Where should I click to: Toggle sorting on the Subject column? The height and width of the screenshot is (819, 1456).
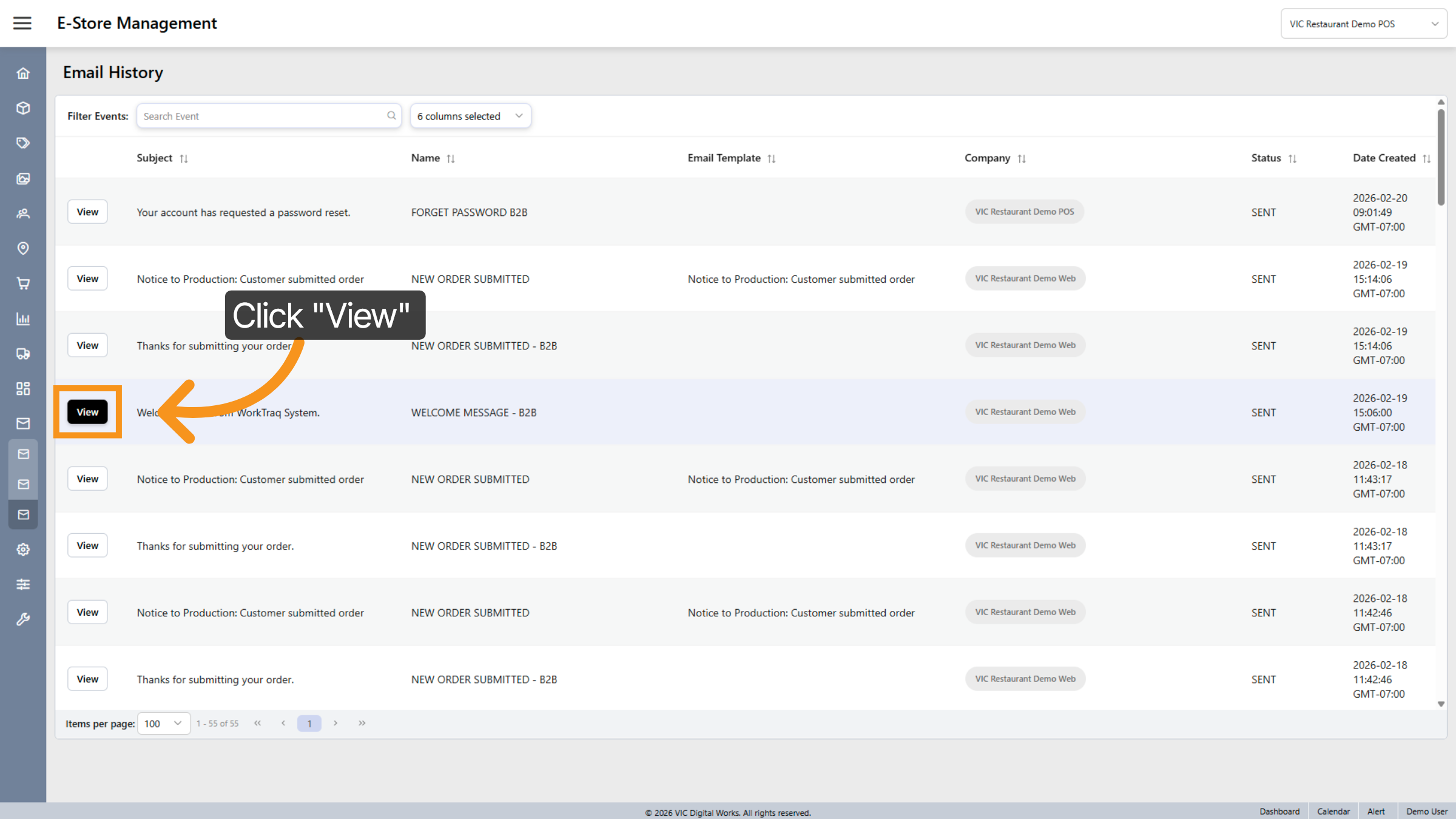[x=185, y=158]
